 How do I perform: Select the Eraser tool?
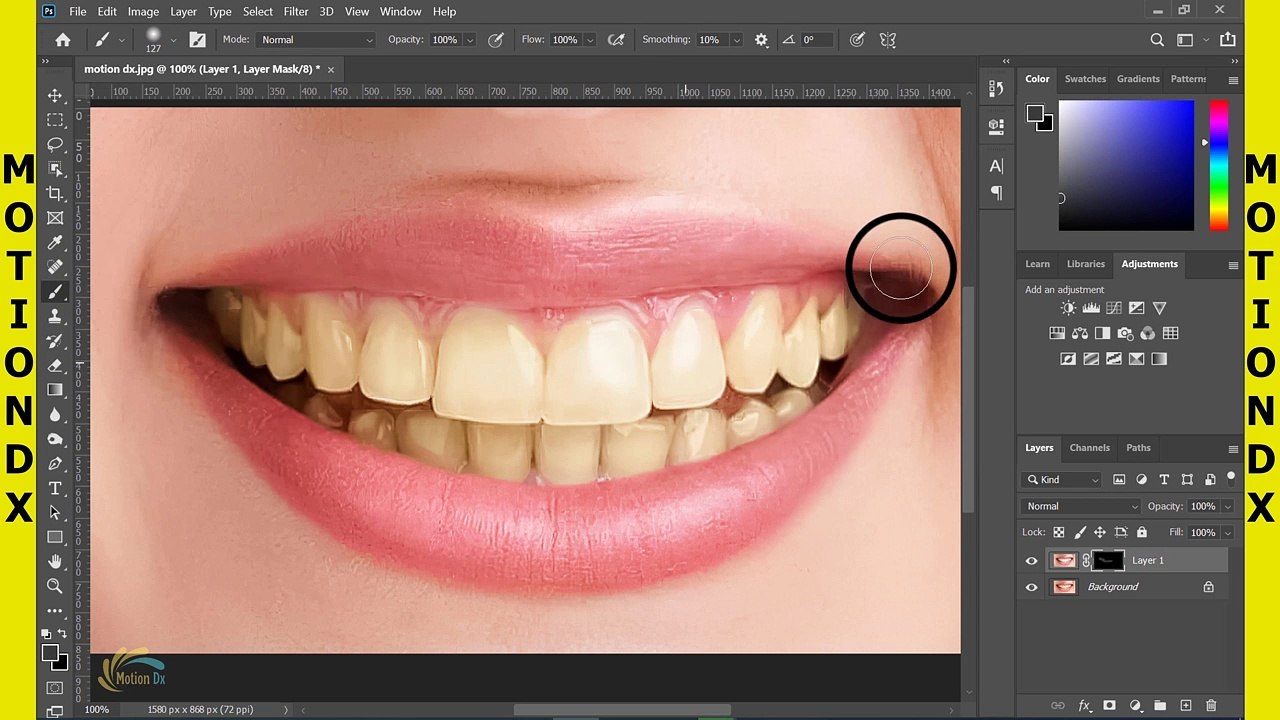click(55, 365)
